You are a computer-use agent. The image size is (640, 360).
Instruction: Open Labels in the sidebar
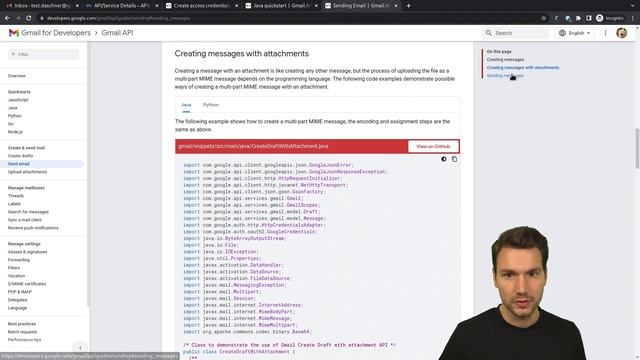[x=14, y=204]
